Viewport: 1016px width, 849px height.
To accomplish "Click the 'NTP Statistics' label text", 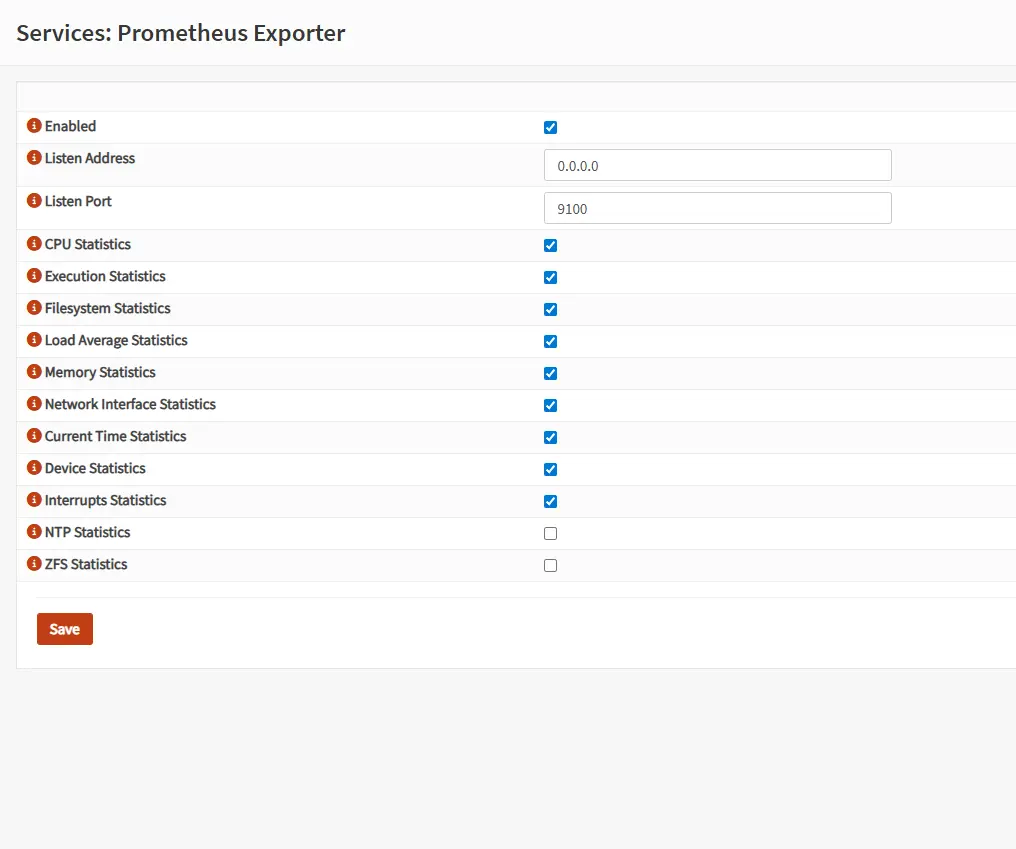I will 87,532.
